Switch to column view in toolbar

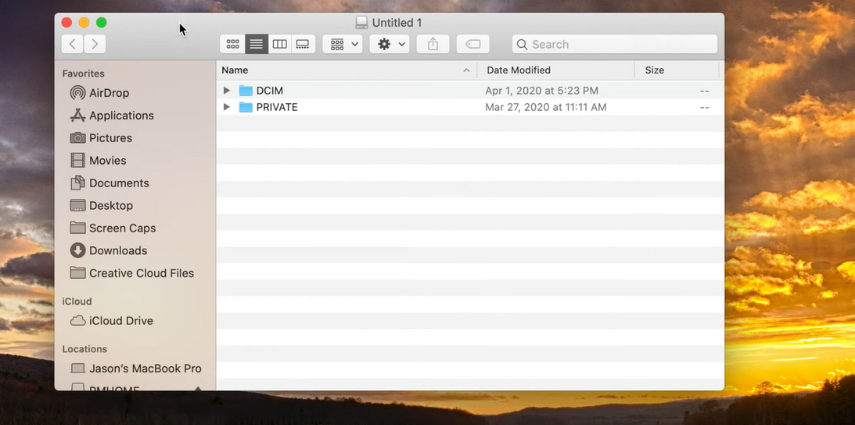pyautogui.click(x=280, y=44)
